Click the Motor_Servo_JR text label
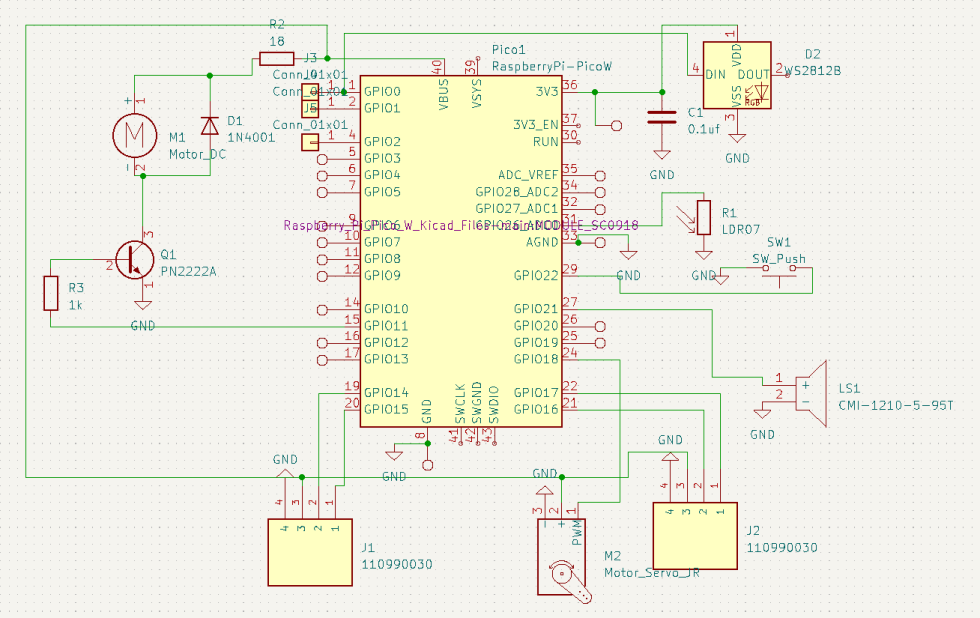 tap(650, 573)
